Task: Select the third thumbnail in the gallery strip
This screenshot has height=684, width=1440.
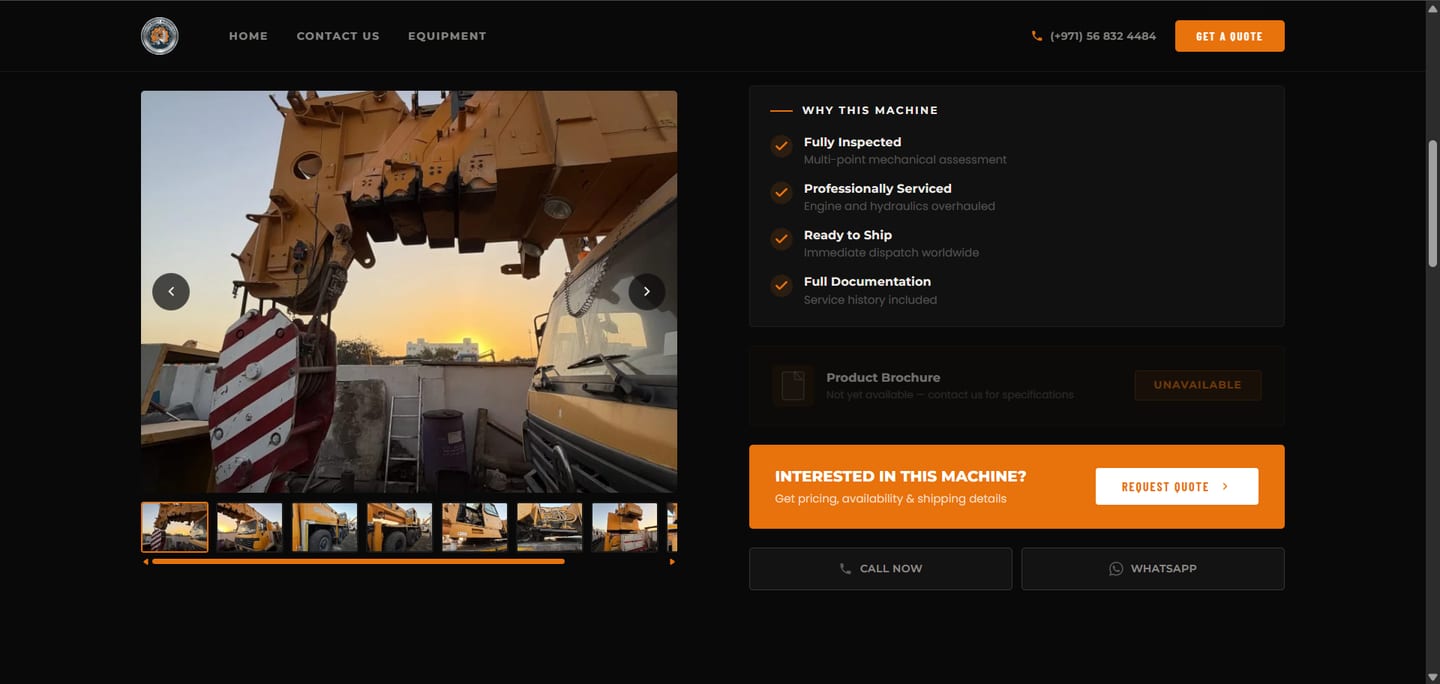Action: [325, 527]
